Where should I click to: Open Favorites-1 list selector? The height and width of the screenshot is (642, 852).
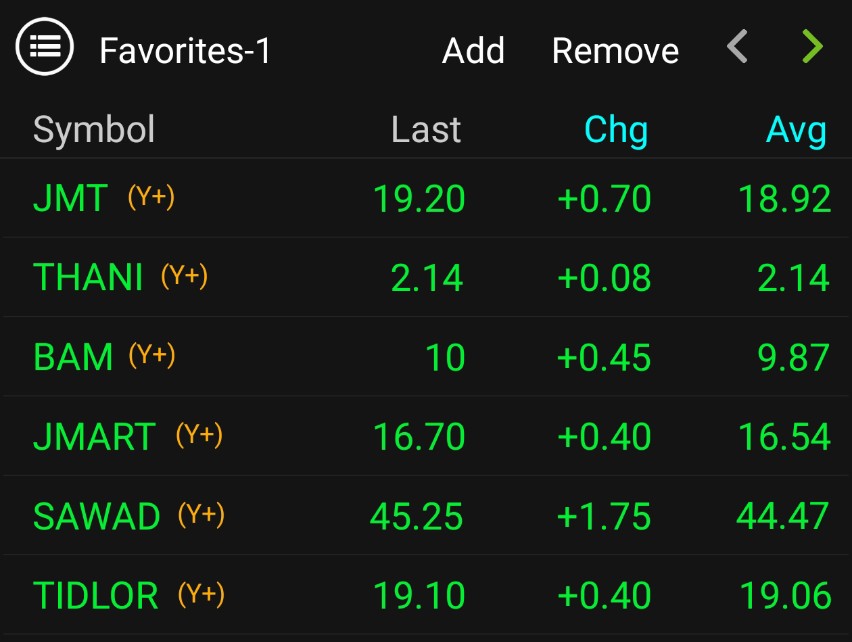(185, 51)
